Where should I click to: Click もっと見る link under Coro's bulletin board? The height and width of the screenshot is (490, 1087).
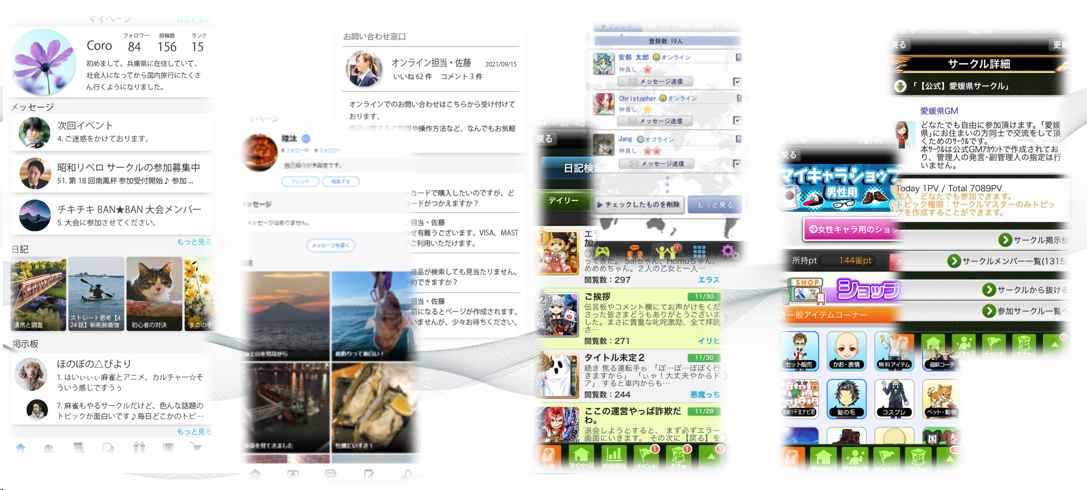[195, 431]
